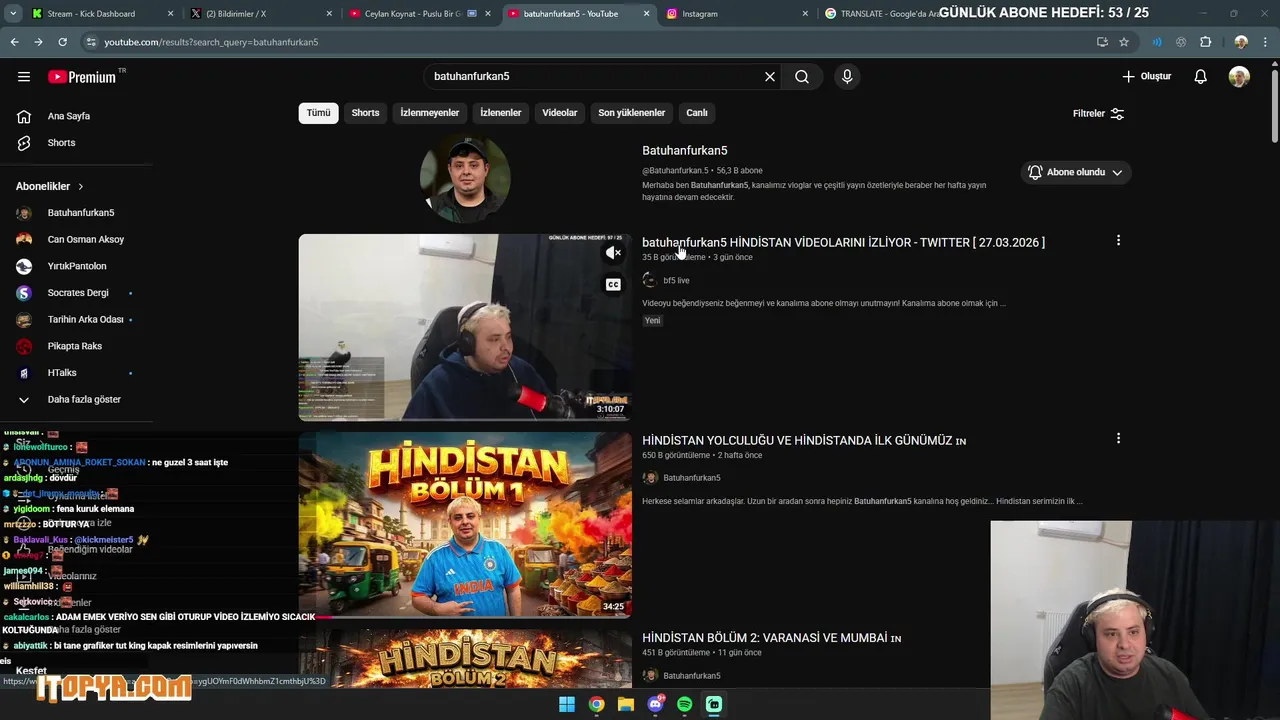Image resolution: width=1280 pixels, height=720 pixels.
Task: Open the HİNDİSTAN YOLCULUĞU video title
Action: tap(804, 441)
